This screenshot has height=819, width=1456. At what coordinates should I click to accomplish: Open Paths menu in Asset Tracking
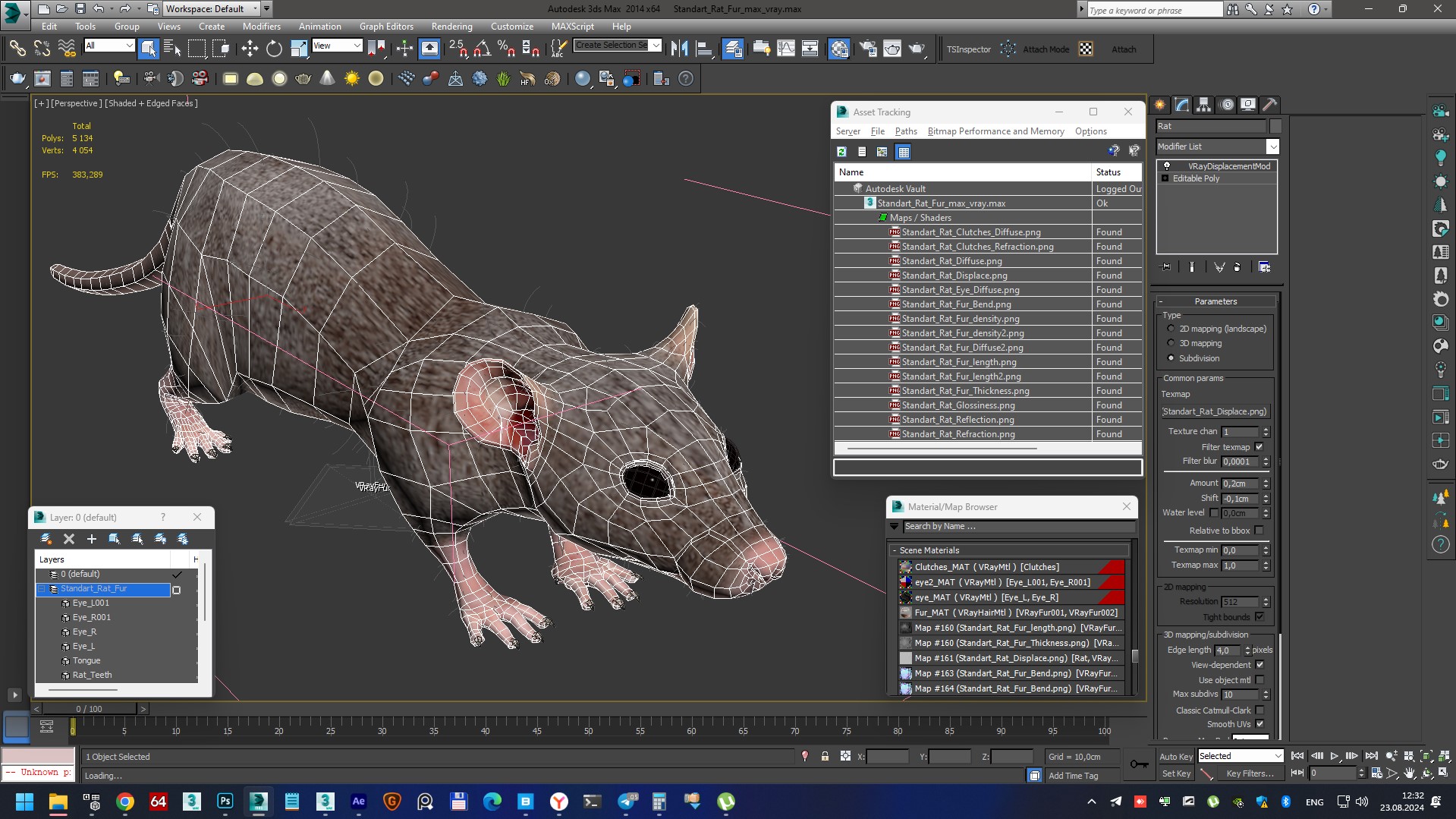click(x=906, y=131)
